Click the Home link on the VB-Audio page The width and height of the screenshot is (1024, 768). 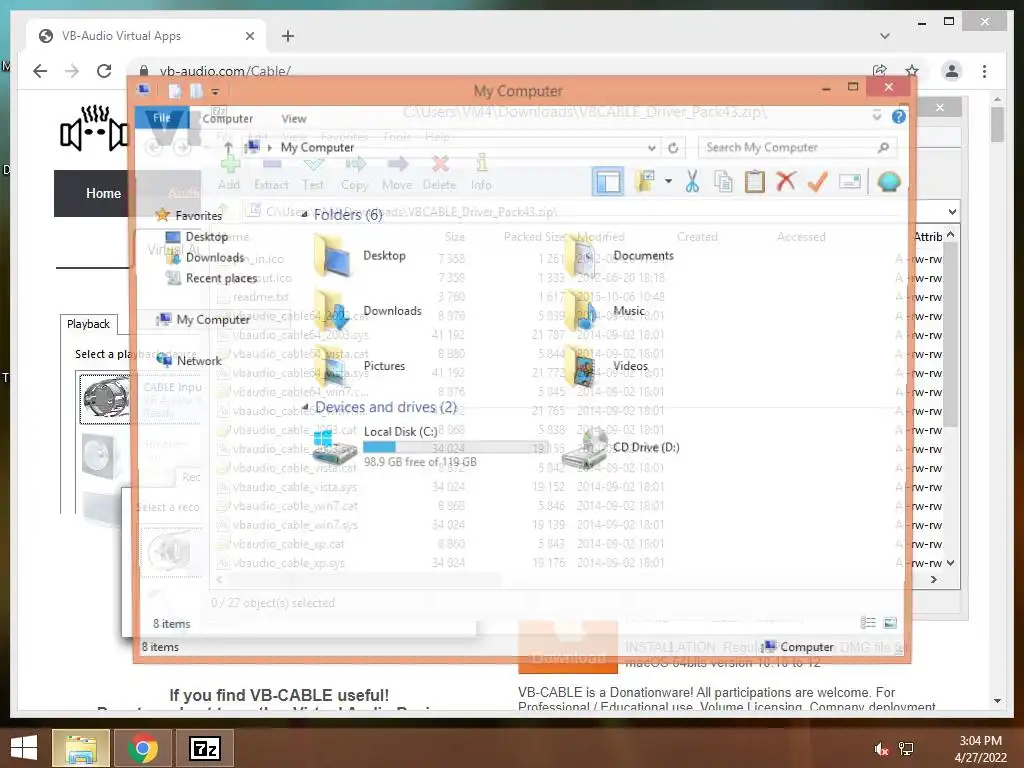coord(103,193)
